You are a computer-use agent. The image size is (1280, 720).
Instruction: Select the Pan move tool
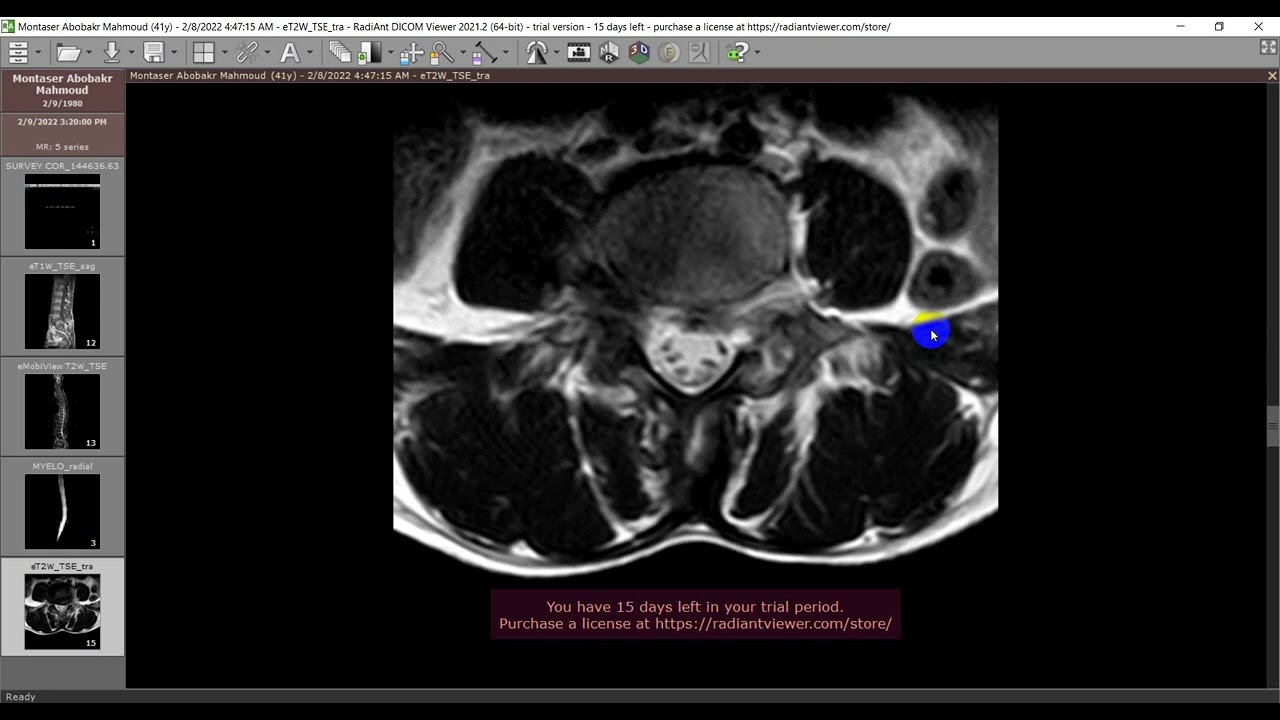pos(411,52)
